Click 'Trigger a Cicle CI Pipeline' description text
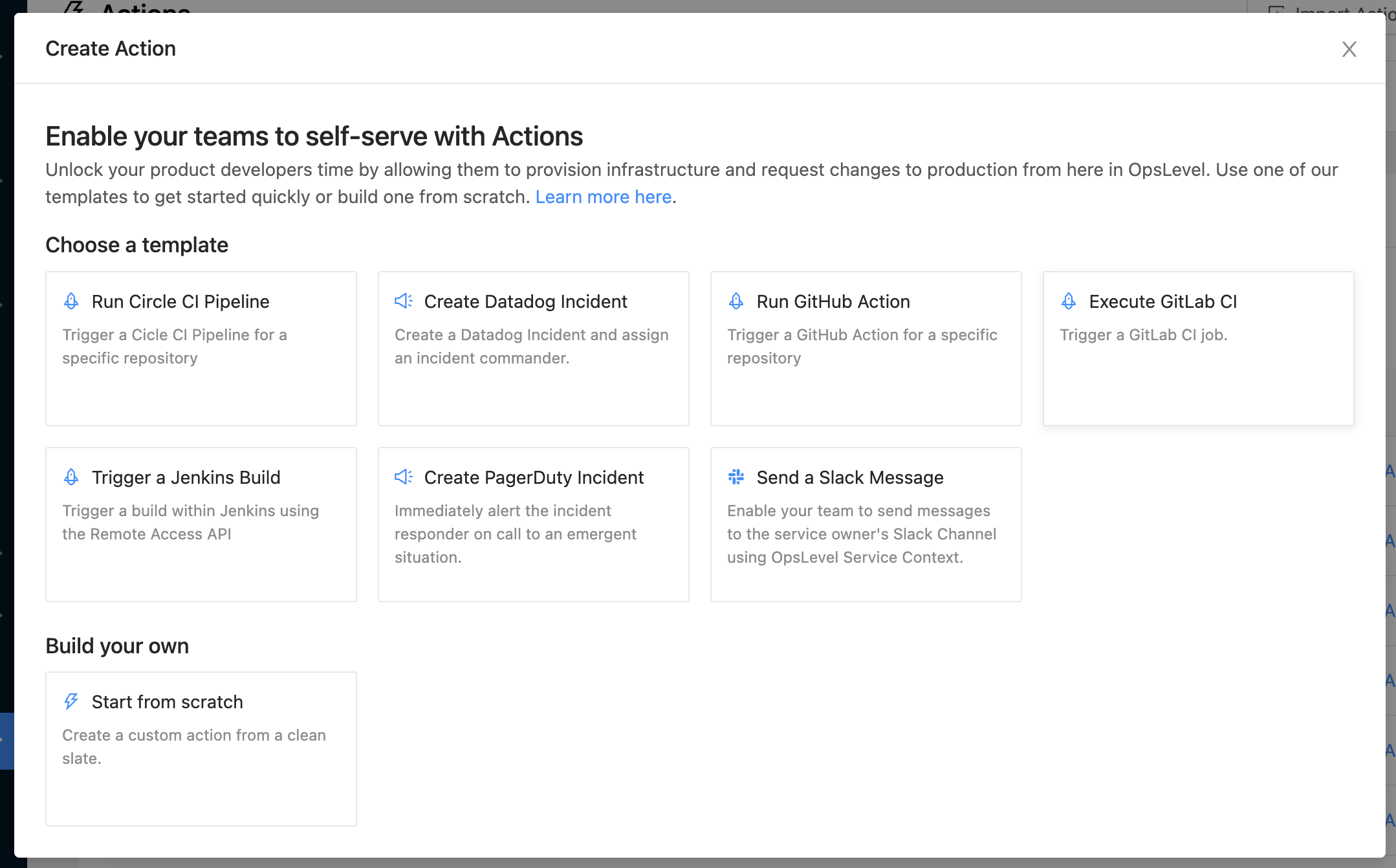1396x868 pixels. click(x=175, y=346)
